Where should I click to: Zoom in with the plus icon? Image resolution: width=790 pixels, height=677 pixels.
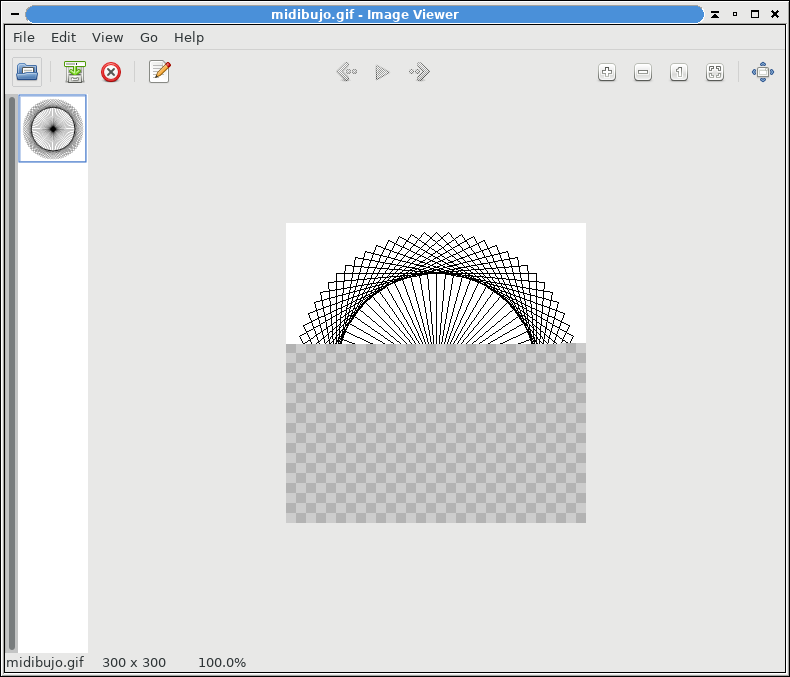point(607,72)
